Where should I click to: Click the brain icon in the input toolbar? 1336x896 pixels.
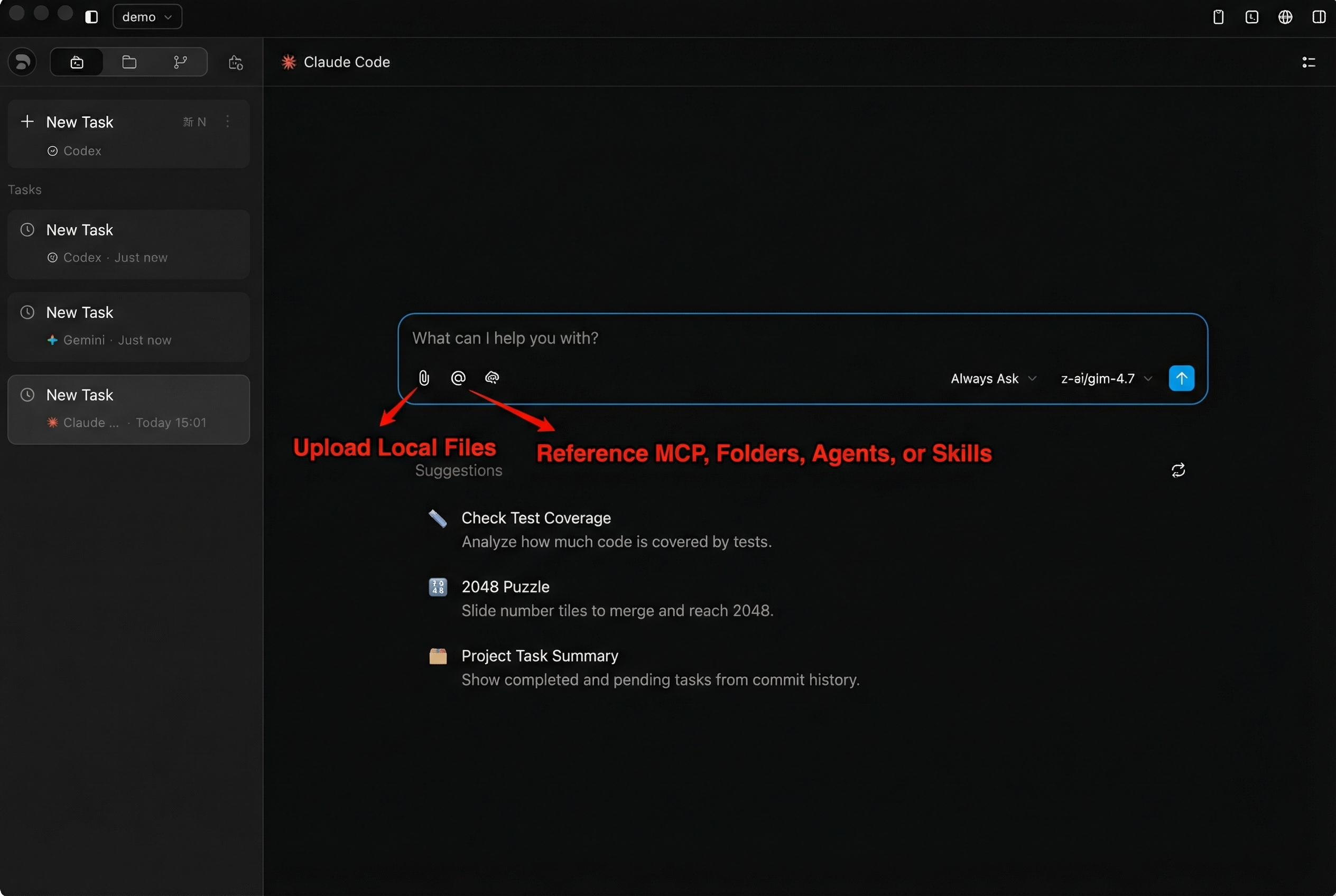click(x=491, y=378)
